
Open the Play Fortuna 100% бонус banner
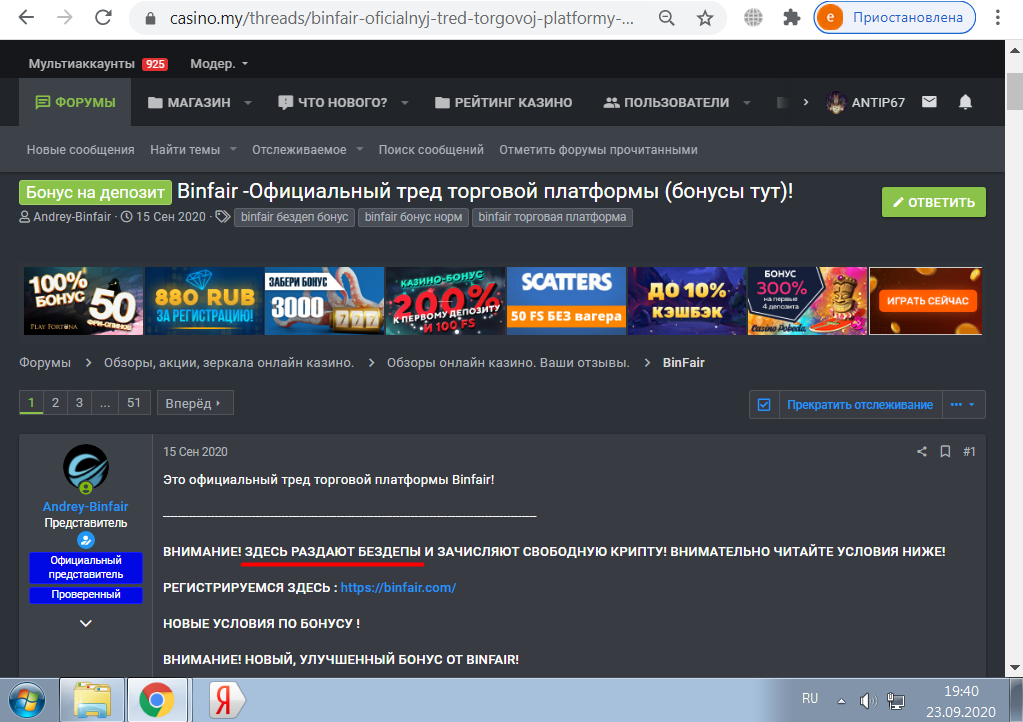click(x=84, y=301)
